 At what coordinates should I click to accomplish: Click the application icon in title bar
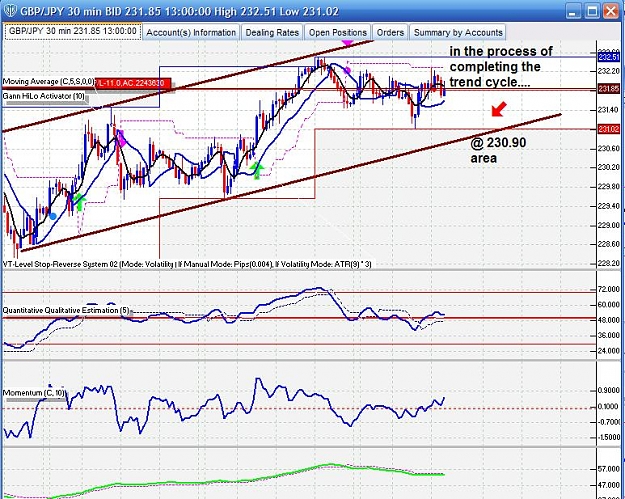click(10, 10)
